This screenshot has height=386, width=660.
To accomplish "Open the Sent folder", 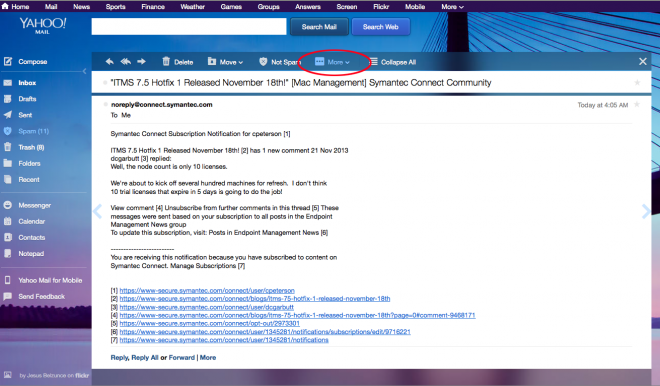I will coord(25,115).
